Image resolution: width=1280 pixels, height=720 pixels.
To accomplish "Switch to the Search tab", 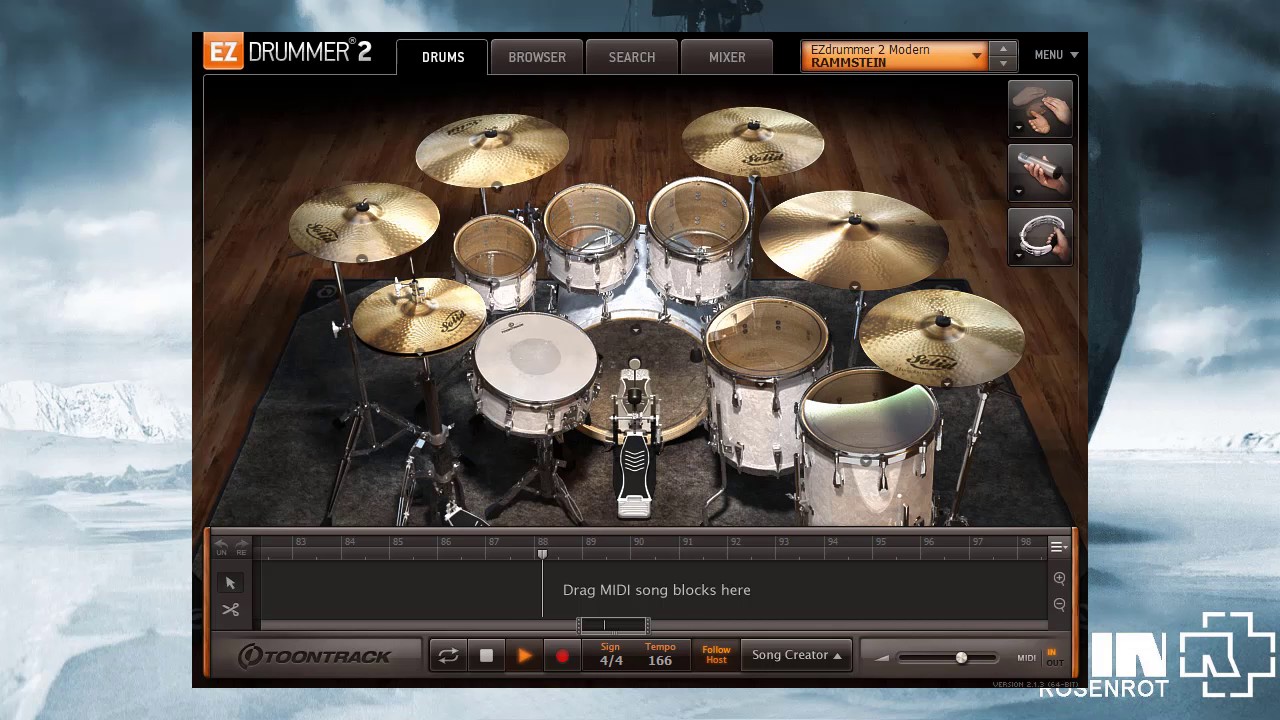I will tap(632, 57).
